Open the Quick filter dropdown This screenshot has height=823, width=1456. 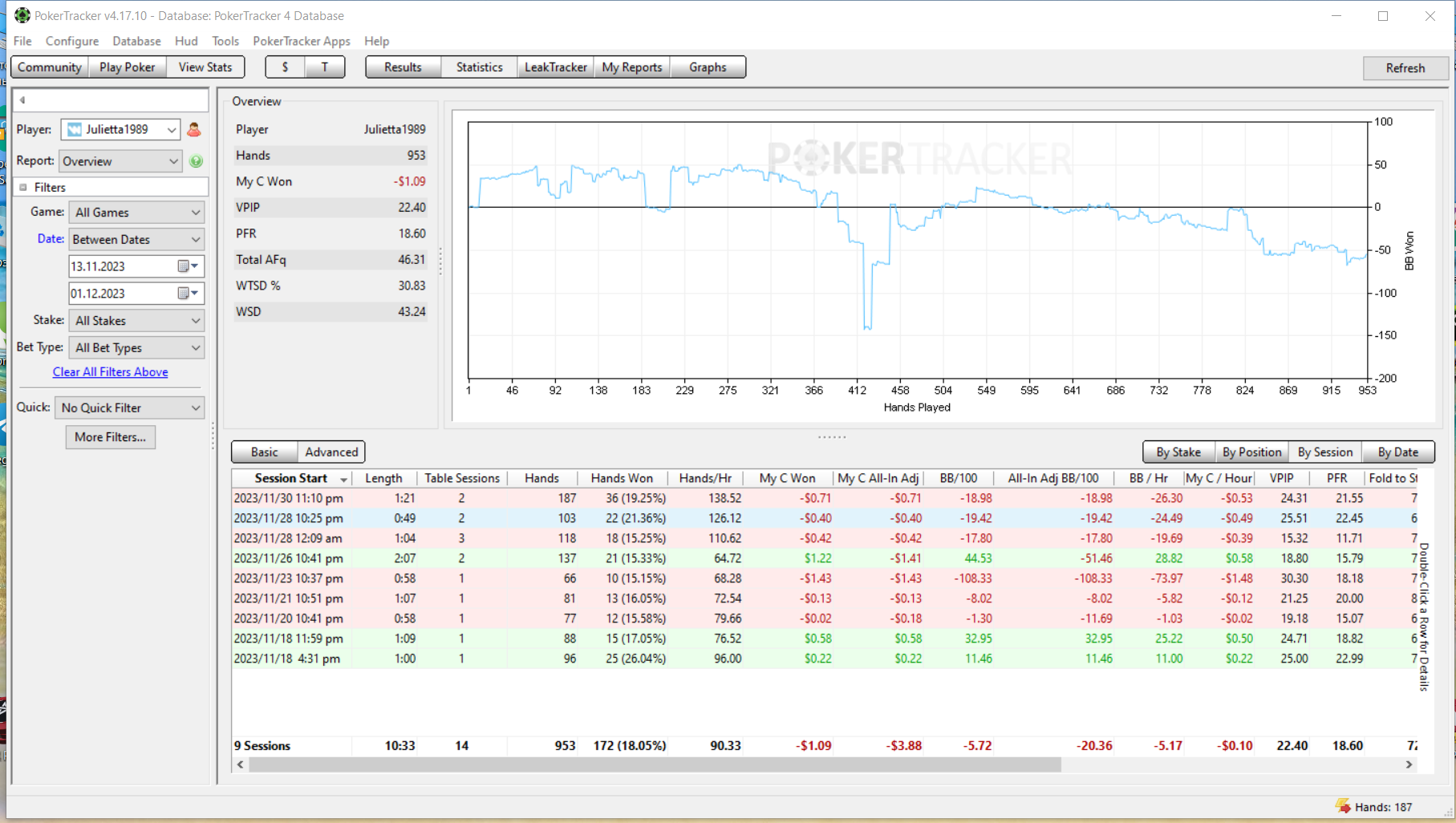[130, 407]
